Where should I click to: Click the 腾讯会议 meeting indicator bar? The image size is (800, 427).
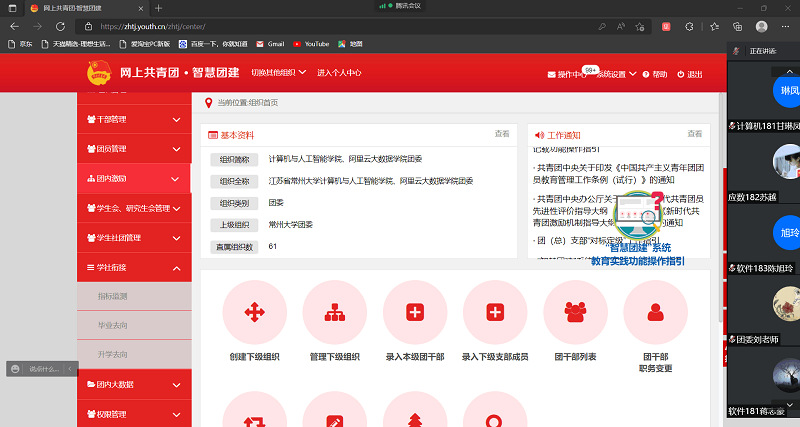coord(400,6)
